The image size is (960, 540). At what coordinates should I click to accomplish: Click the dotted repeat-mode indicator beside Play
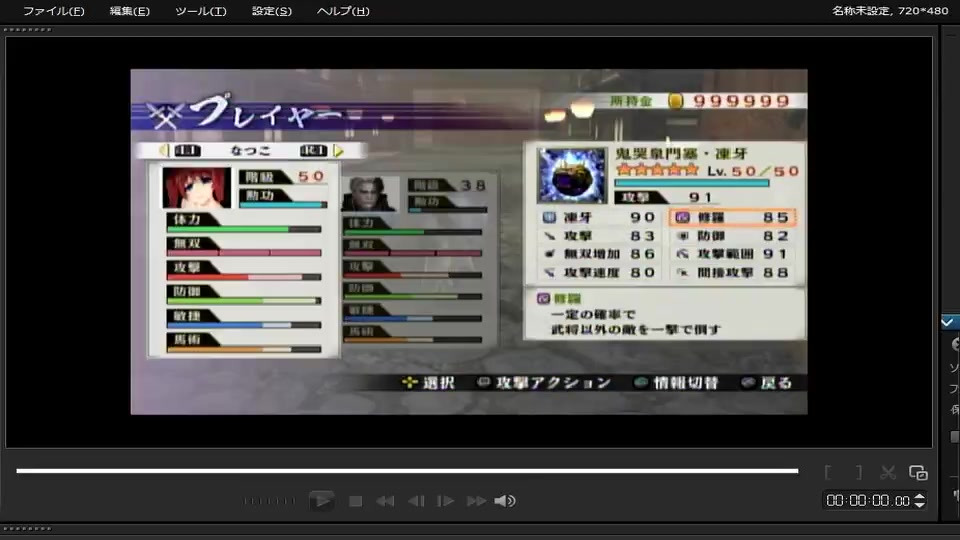(x=269, y=501)
